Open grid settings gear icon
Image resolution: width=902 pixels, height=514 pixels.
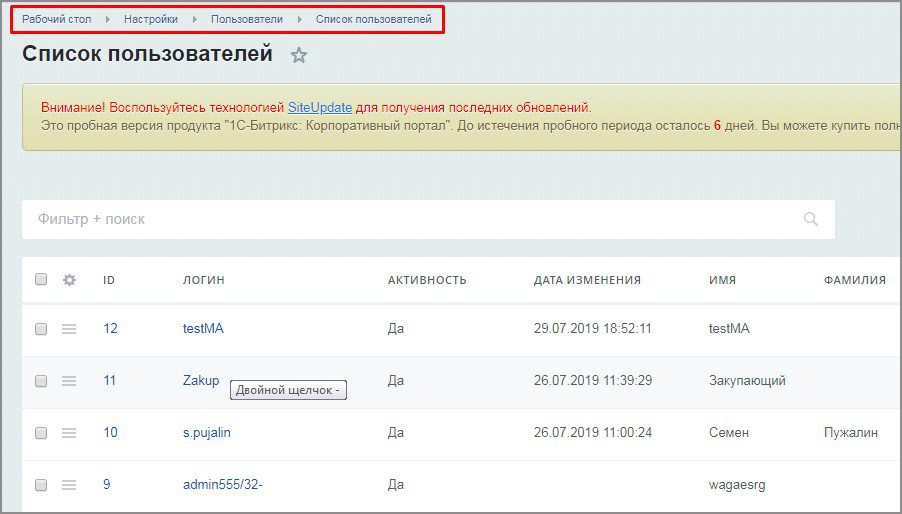point(69,280)
